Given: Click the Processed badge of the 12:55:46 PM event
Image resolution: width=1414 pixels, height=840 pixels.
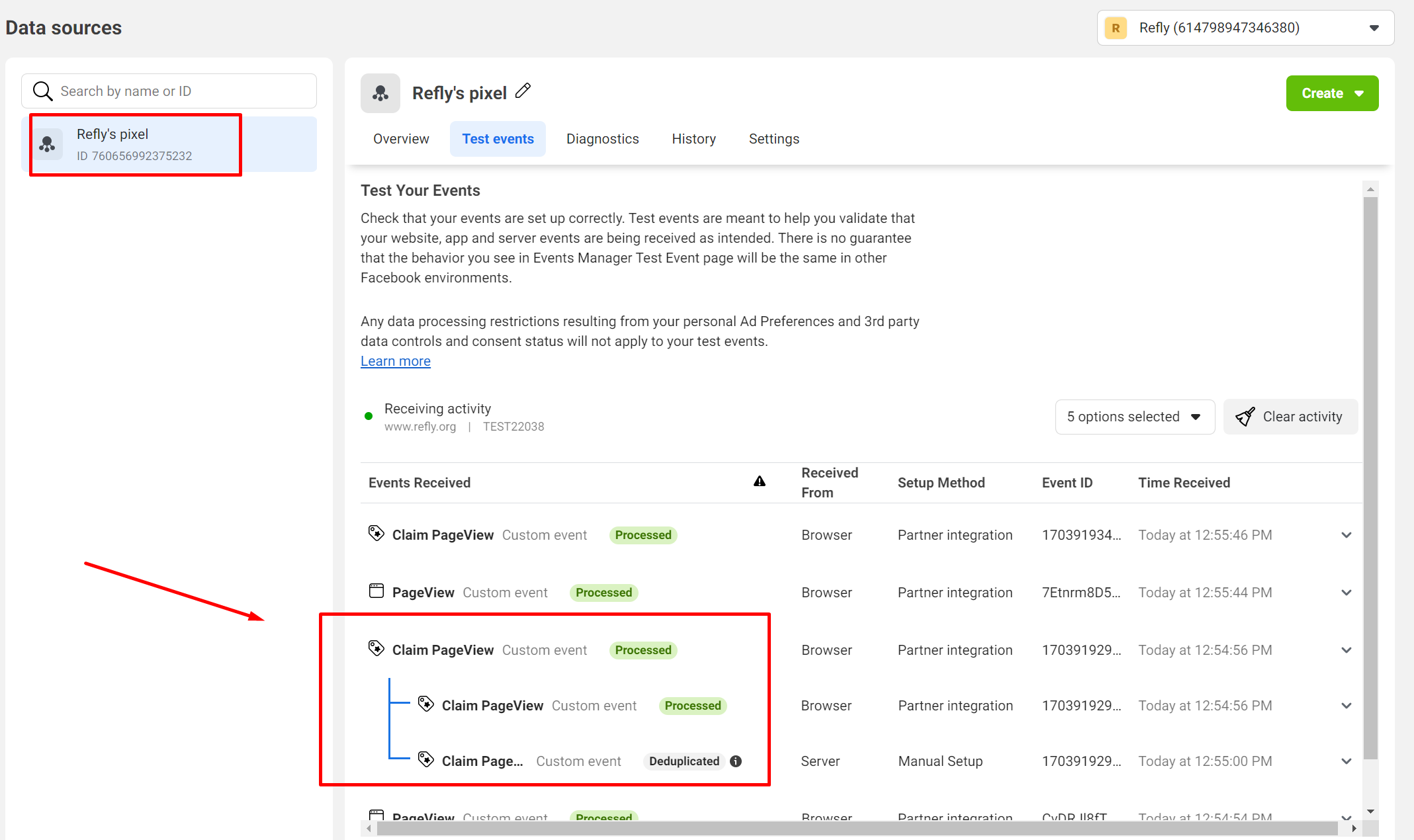Looking at the screenshot, I should [643, 535].
